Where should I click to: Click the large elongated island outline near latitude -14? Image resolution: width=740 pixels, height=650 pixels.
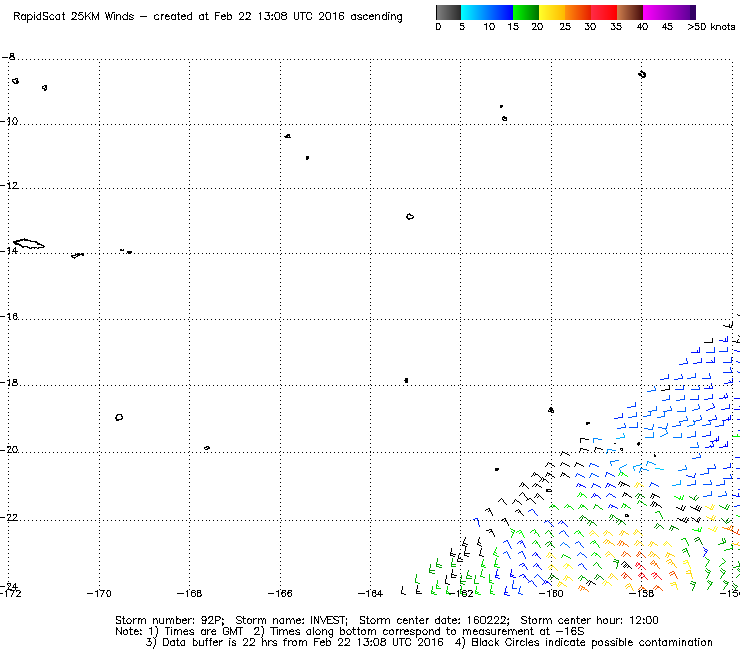pyautogui.click(x=29, y=244)
